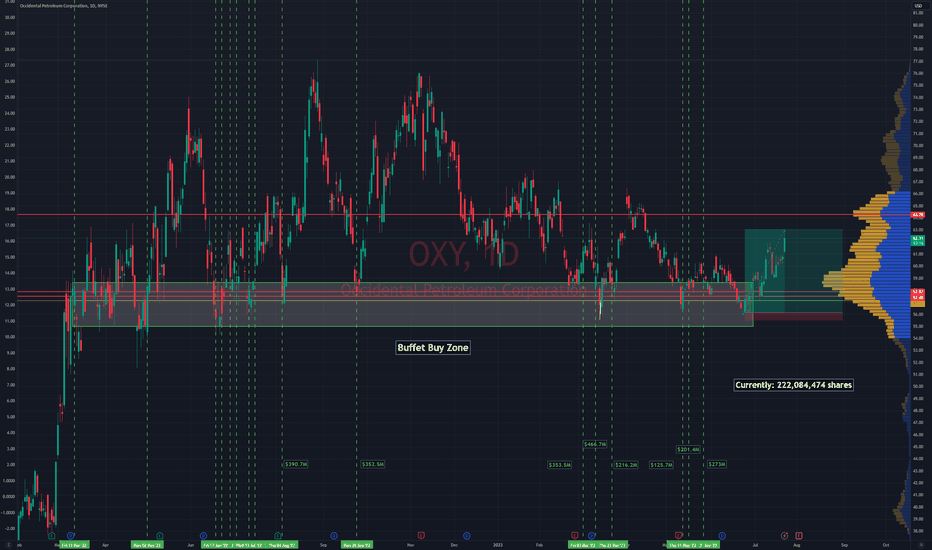Click the blue dividend marker in June 2023
The width and height of the screenshot is (932, 550).
722,536
